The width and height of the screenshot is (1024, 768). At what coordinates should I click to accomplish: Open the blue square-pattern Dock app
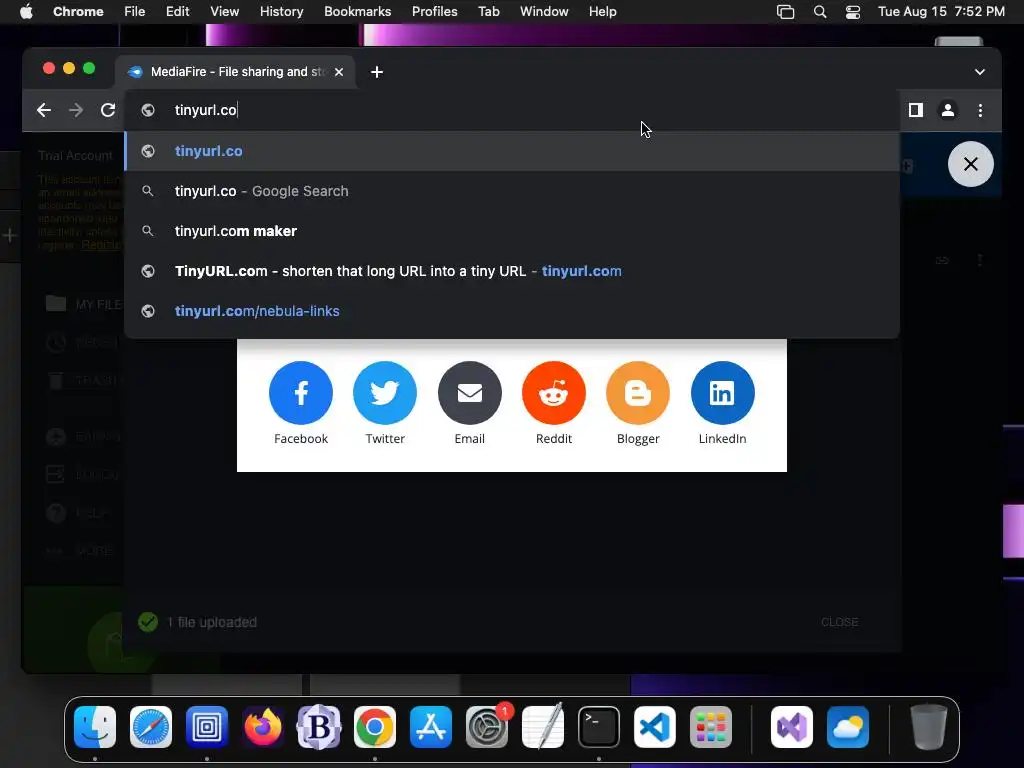click(x=207, y=727)
